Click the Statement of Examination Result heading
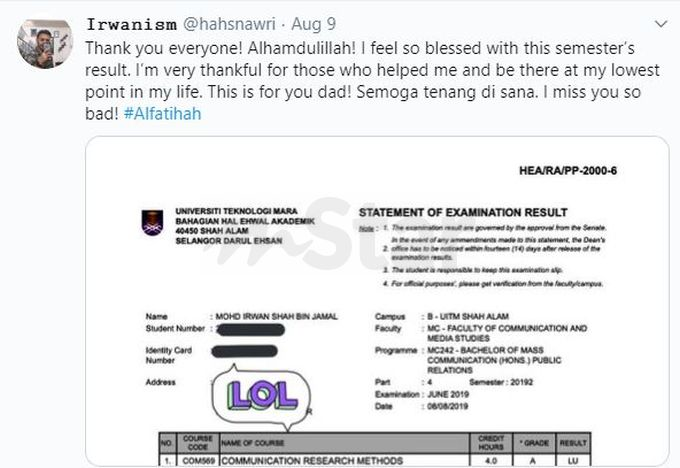Screen dimensions: 680x468 [463, 213]
